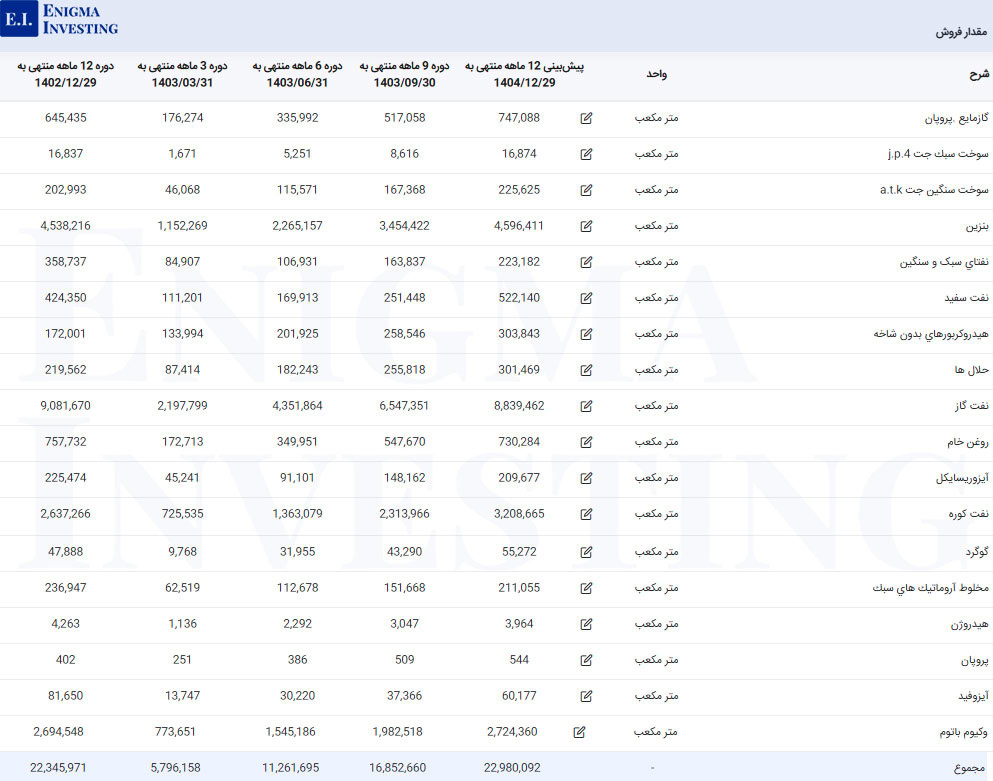Edit the نفت کوره forecast value
This screenshot has height=781, width=993.
pos(586,514)
